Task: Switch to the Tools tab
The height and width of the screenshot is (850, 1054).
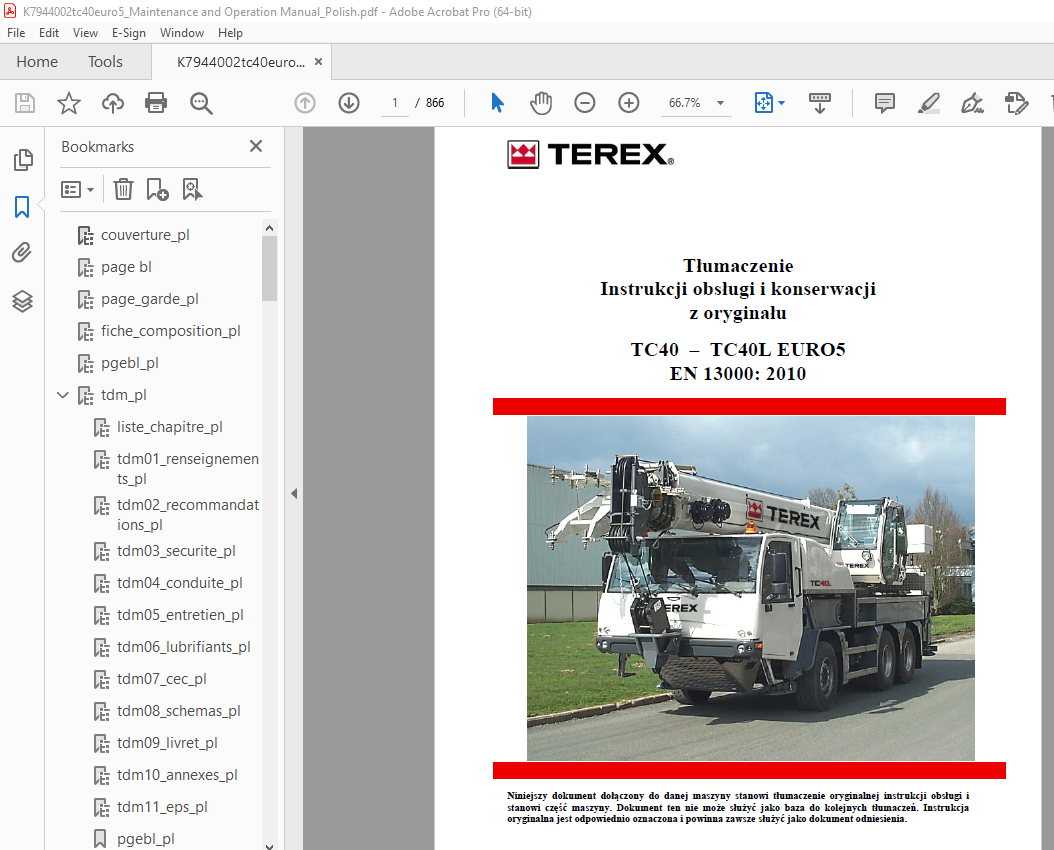Action: 106,62
